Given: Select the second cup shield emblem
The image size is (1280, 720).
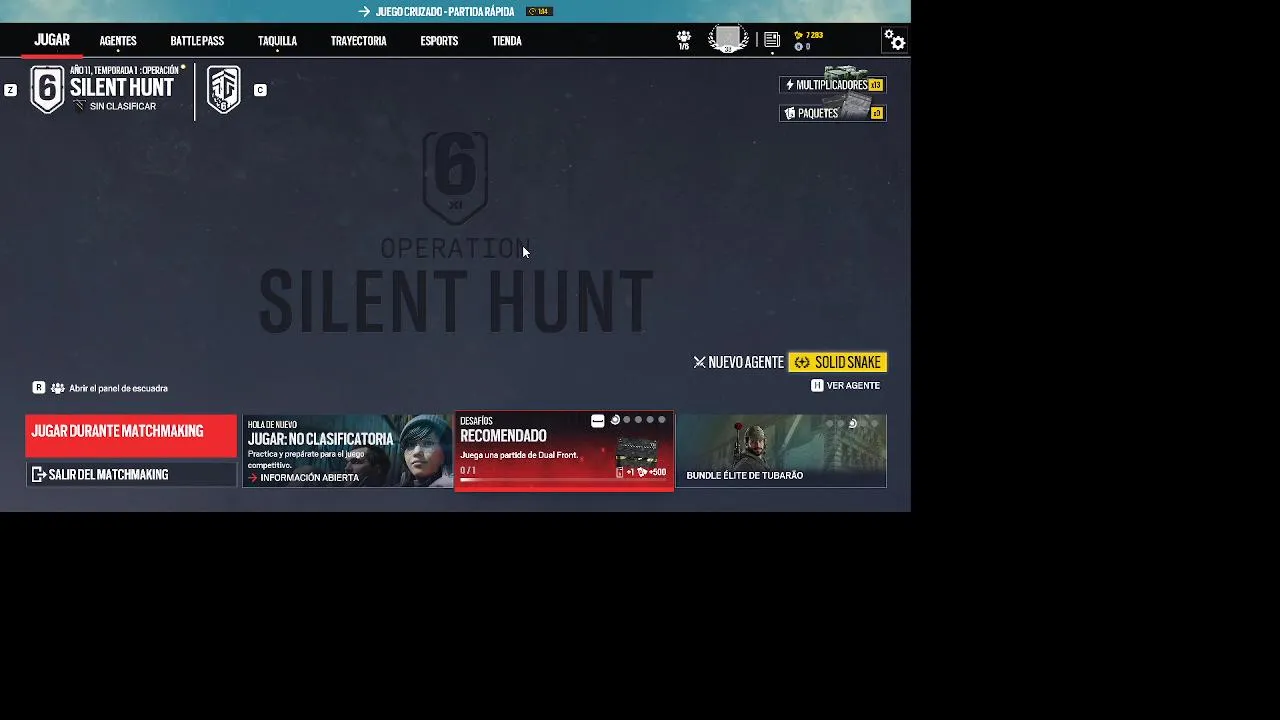Looking at the screenshot, I should pyautogui.click(x=224, y=89).
